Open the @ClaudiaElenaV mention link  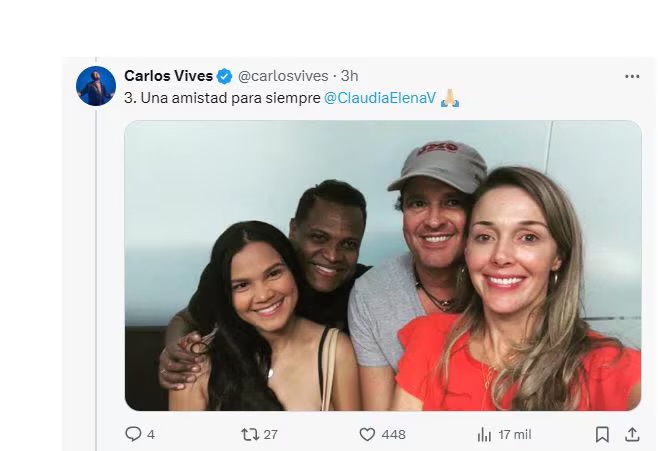(x=378, y=98)
